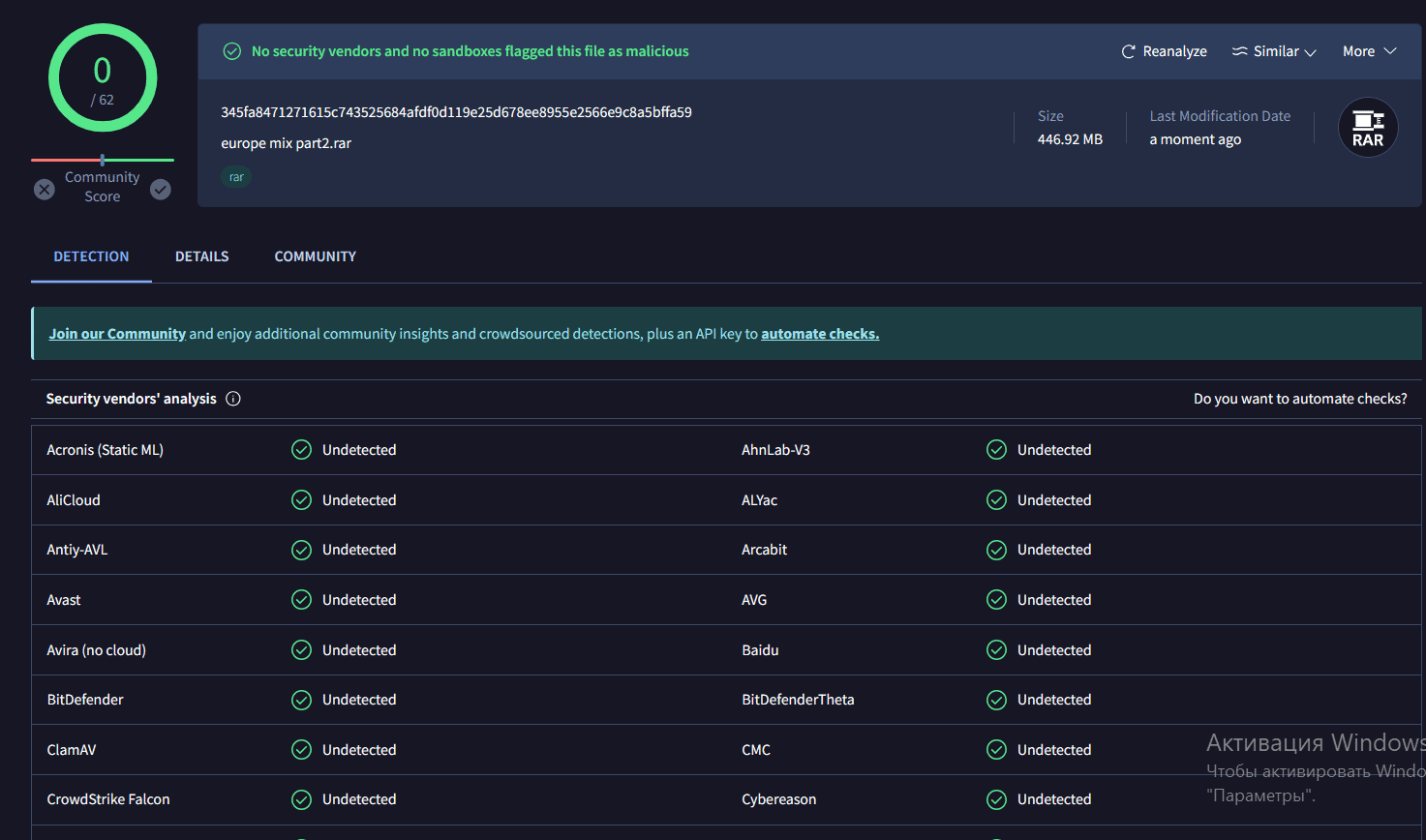Click the AliCloud vendor name
Screen dimensions: 1426x840
point(74,500)
